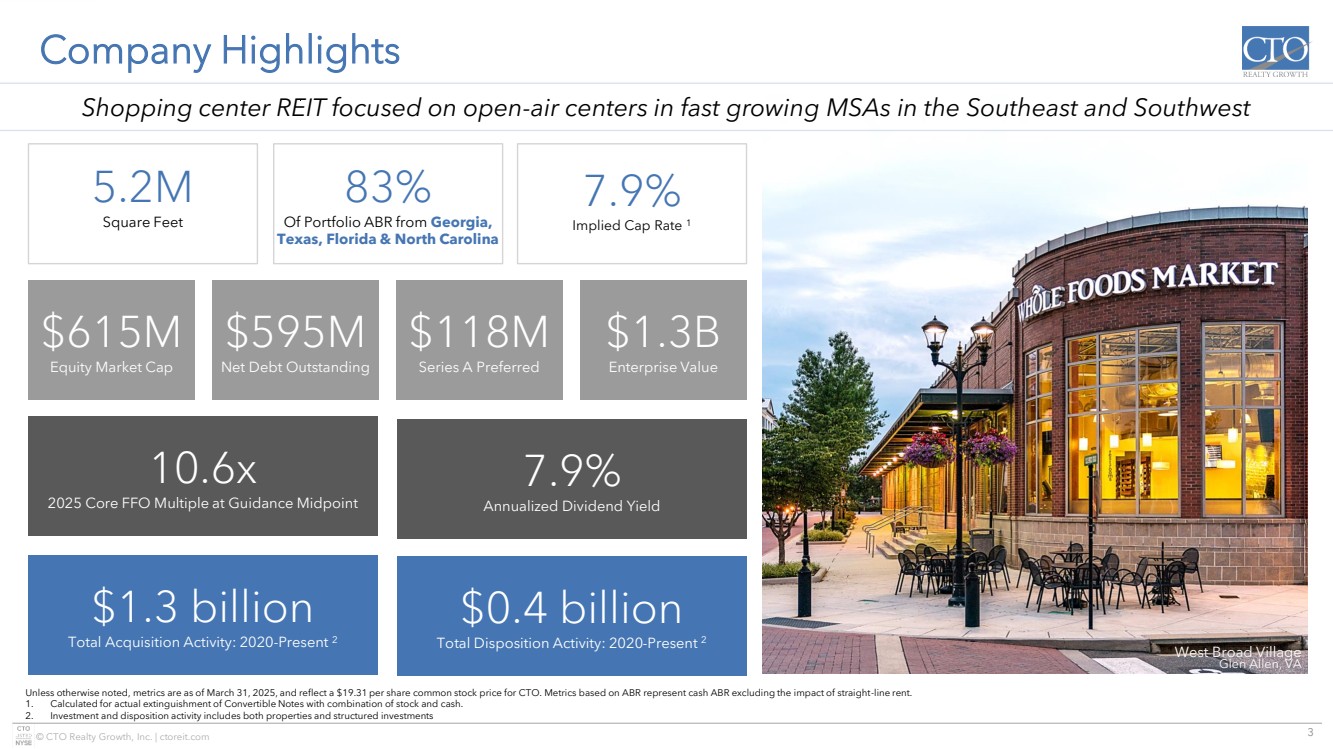Select the $0.4 billion Total Disposition tile
The width and height of the screenshot is (1333, 749).
coord(571,616)
